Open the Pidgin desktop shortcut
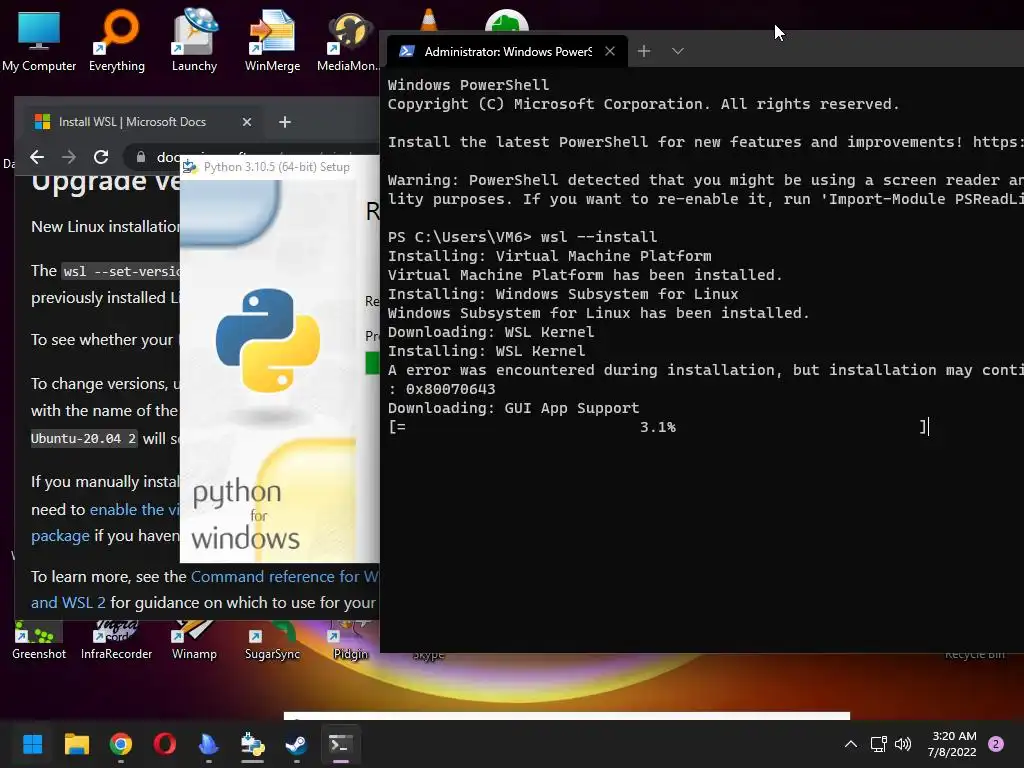 pos(351,641)
